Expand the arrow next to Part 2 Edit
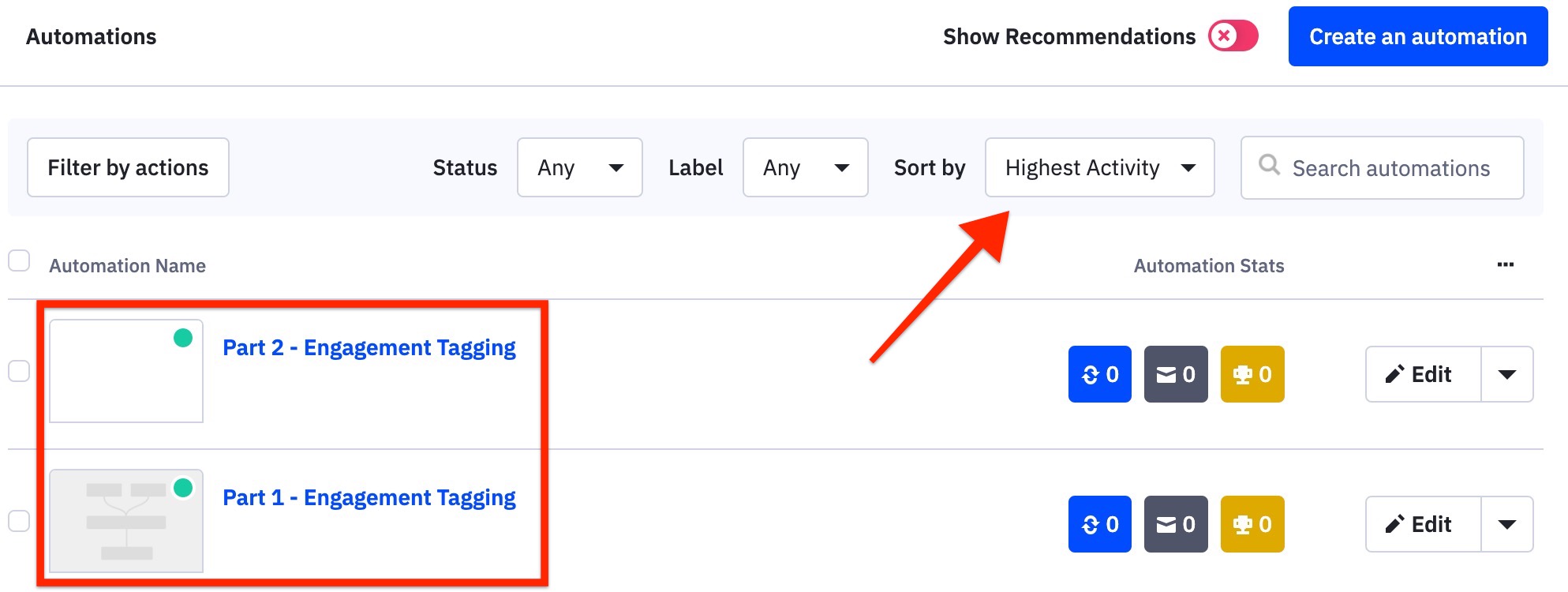Screen dimensions: 1568x592 (1507, 374)
